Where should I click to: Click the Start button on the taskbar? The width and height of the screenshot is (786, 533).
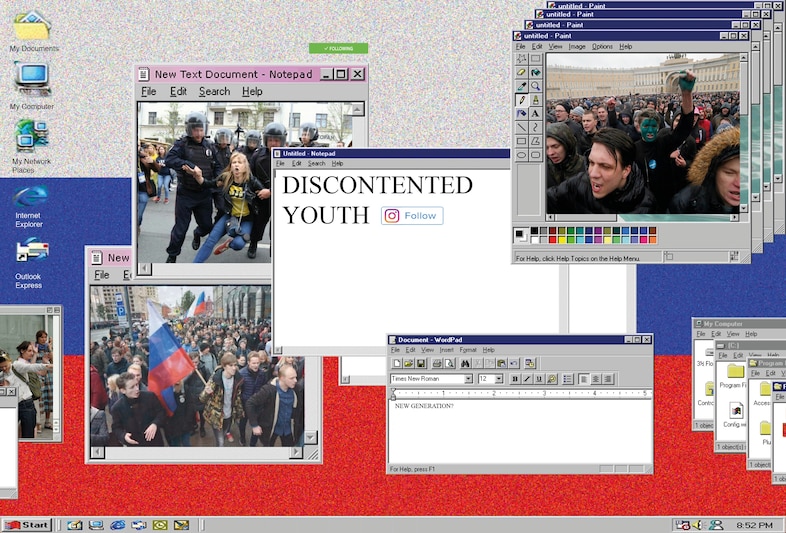coord(27,525)
